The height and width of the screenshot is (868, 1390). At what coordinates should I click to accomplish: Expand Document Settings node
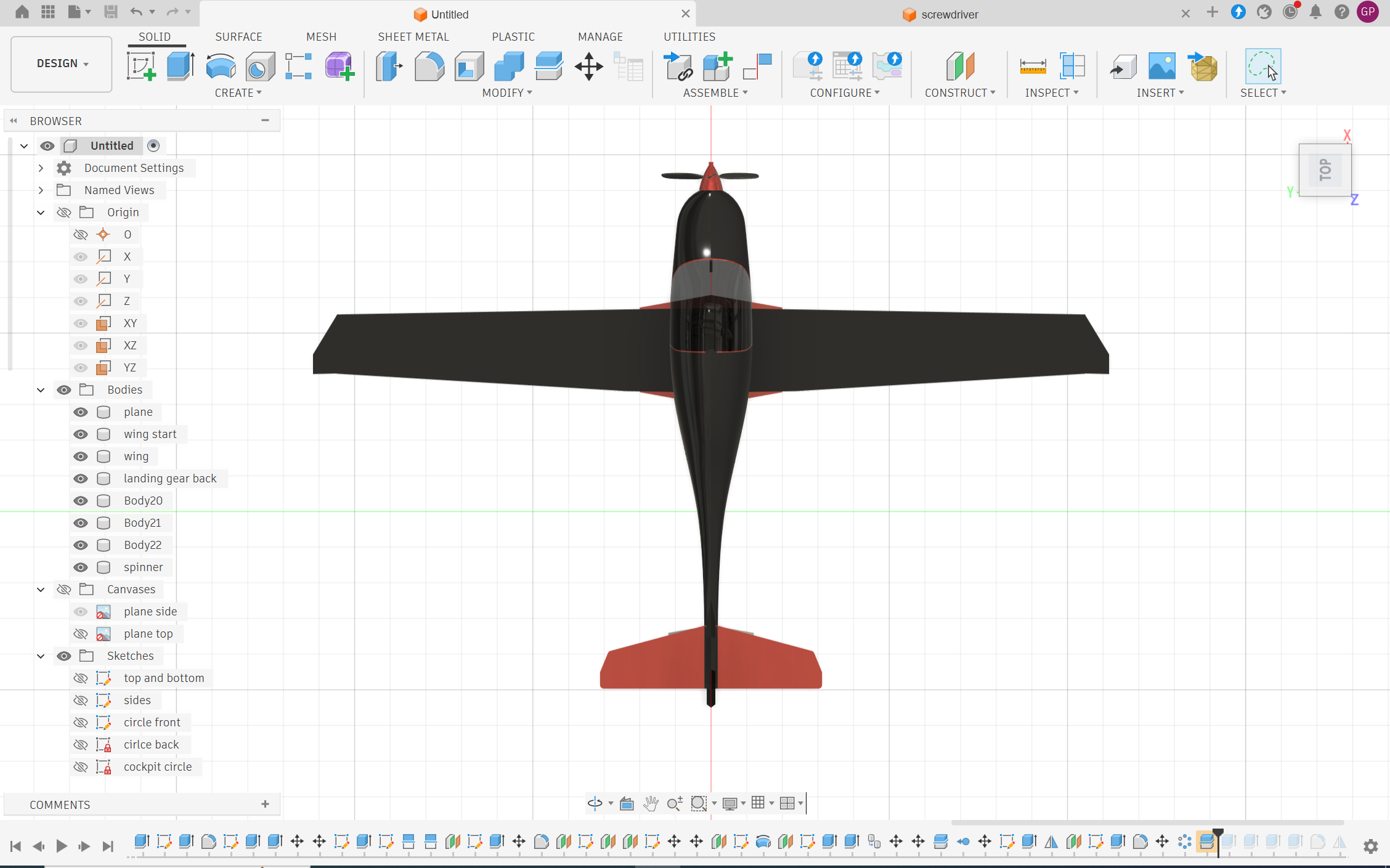tap(41, 168)
